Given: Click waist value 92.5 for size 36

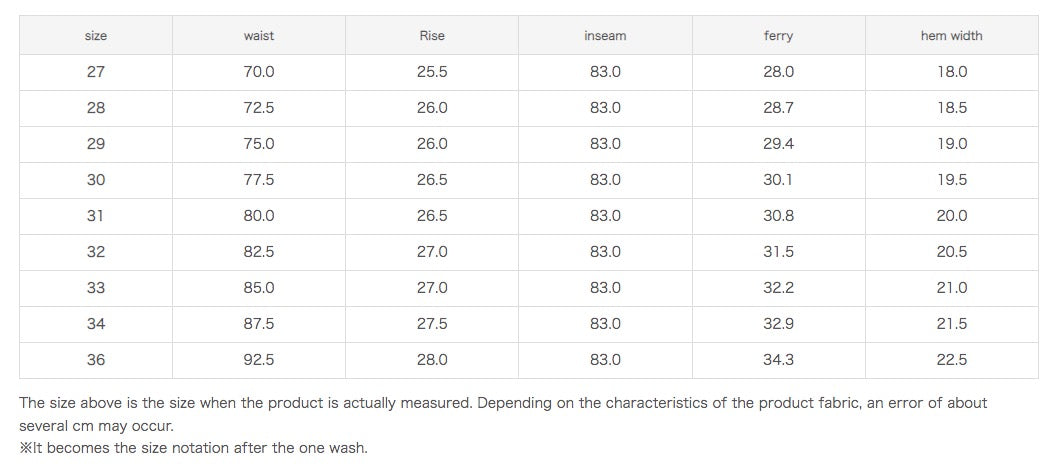Looking at the screenshot, I should point(259,360).
